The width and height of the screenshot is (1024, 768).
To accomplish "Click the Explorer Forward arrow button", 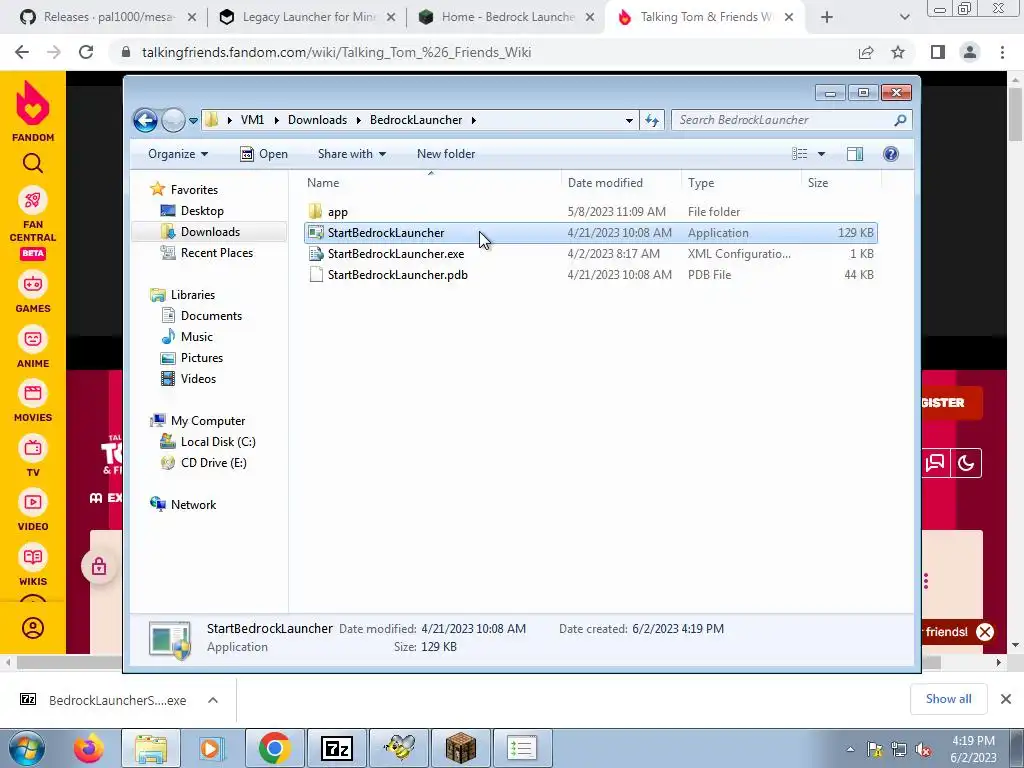I will tap(172, 120).
